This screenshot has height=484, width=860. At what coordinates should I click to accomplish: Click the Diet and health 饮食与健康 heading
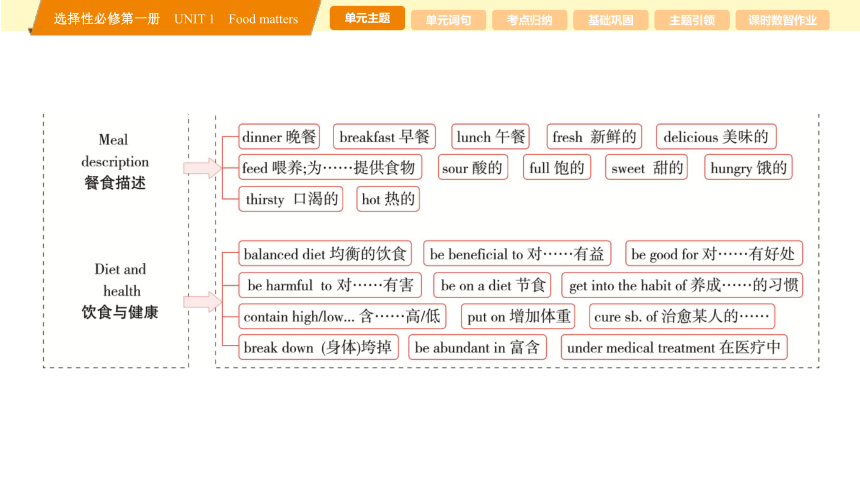(120, 291)
